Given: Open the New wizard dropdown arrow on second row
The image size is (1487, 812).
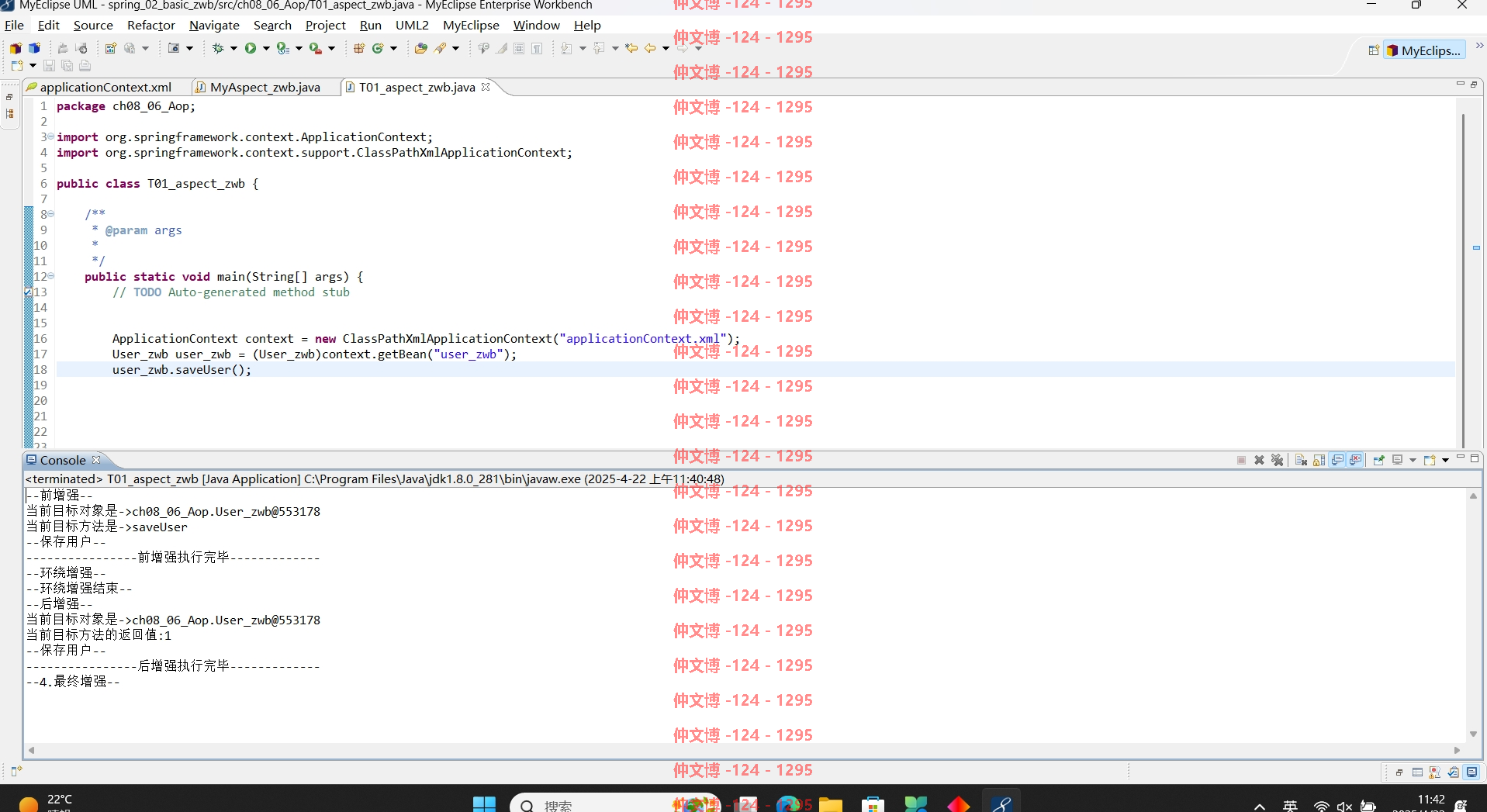Looking at the screenshot, I should pyautogui.click(x=33, y=66).
